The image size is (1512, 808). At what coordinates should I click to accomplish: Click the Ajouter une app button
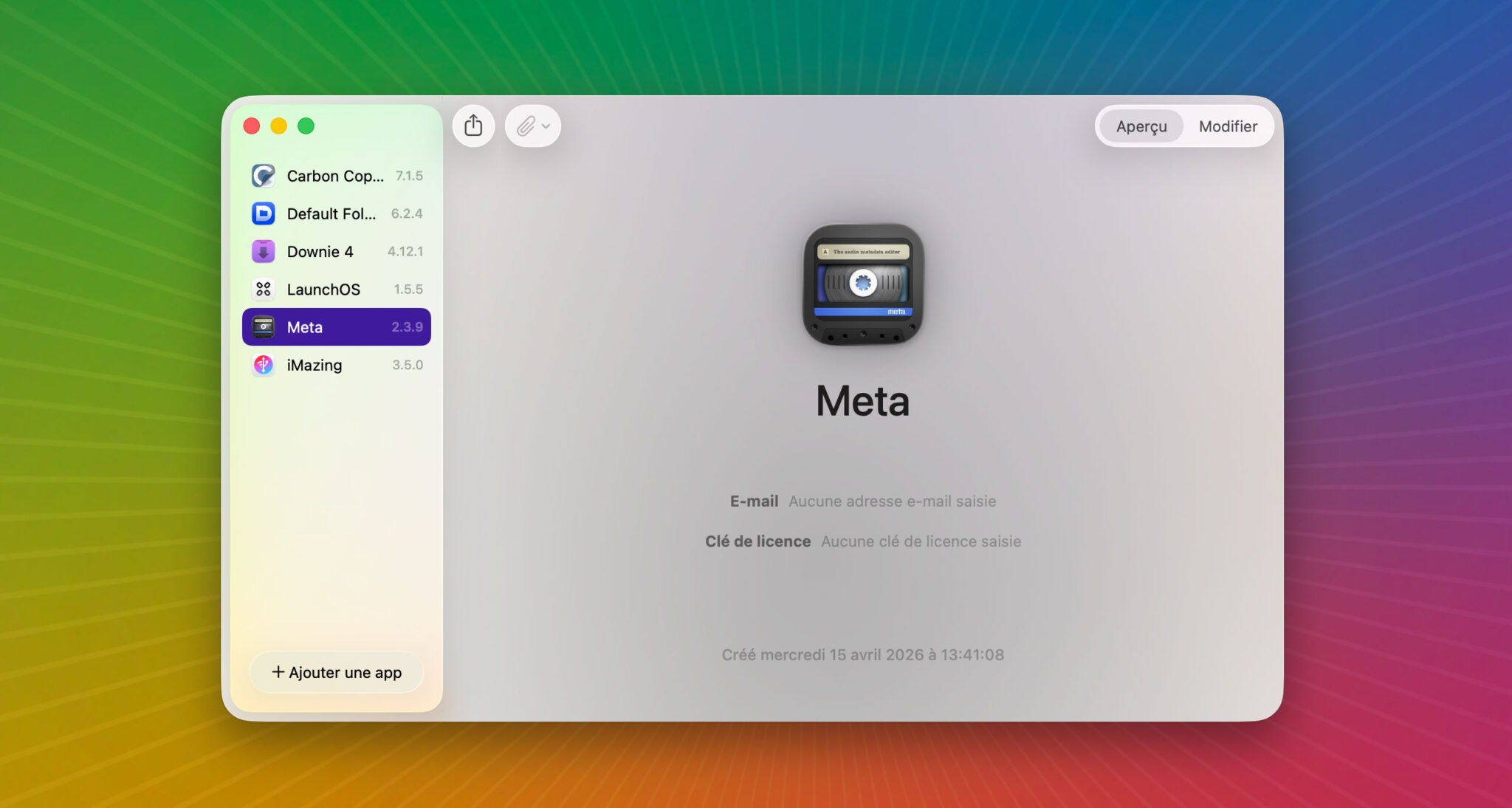click(x=337, y=672)
